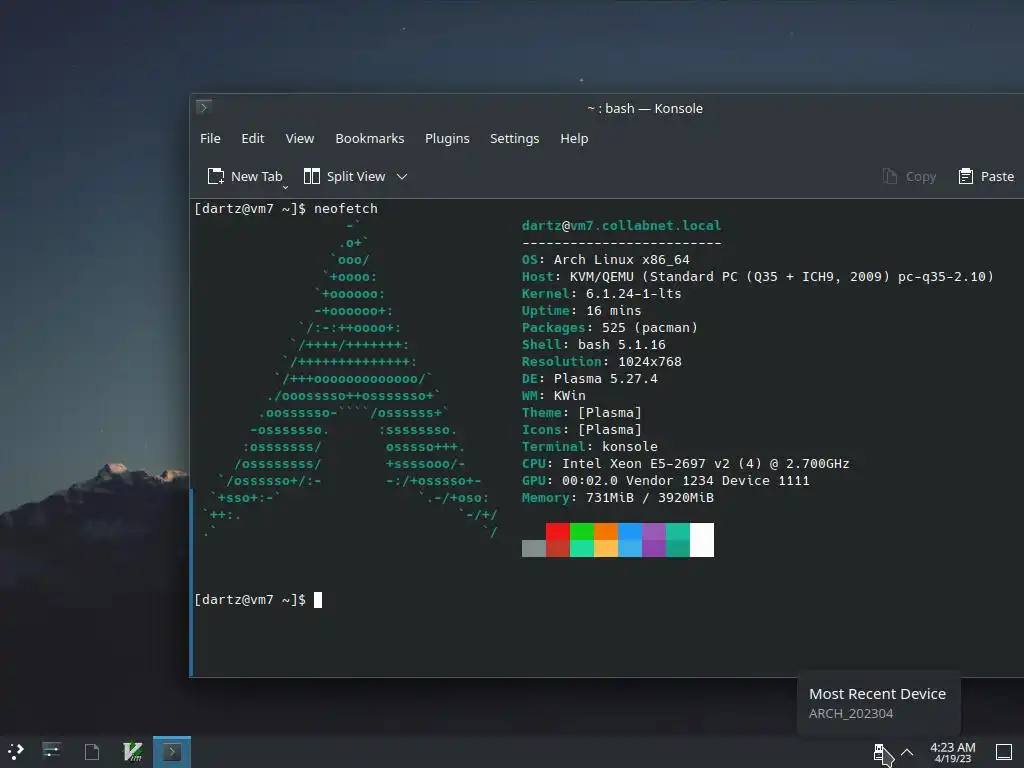The height and width of the screenshot is (768, 1024).
Task: Click the 'DE: Plasma 5.27.4' line
Action: [590, 378]
